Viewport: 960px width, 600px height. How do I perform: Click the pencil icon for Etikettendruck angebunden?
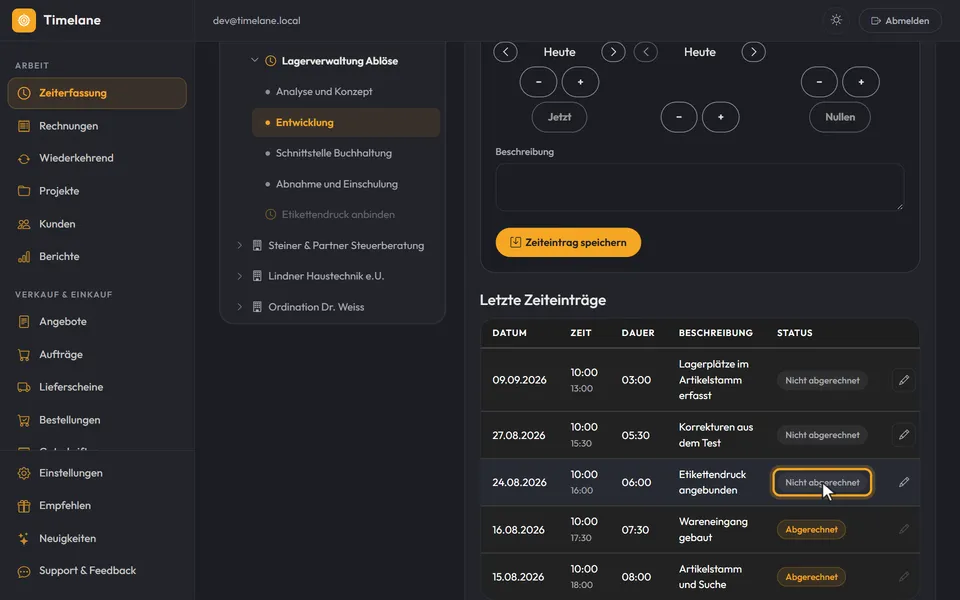coord(904,482)
